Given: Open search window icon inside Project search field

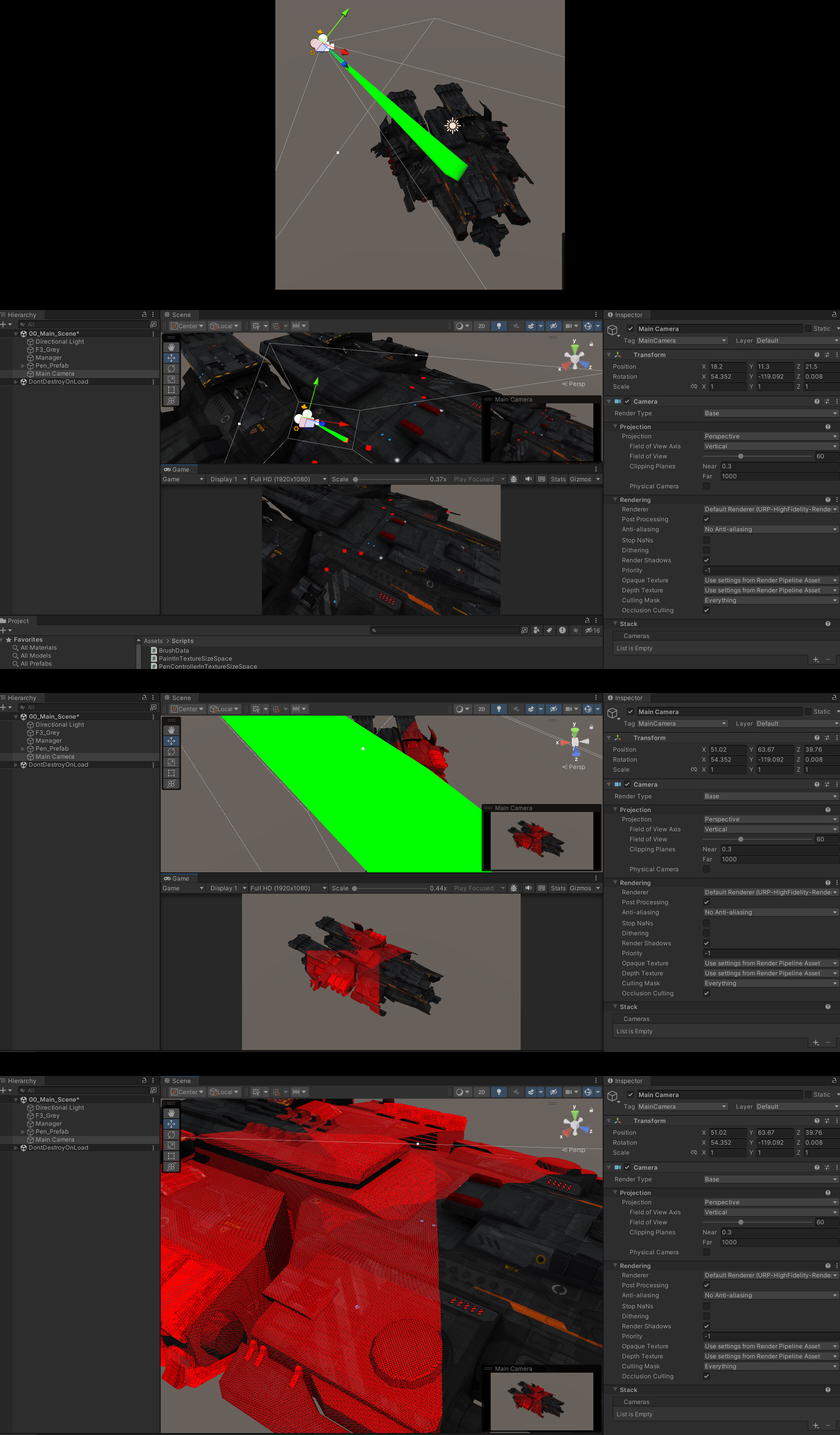Looking at the screenshot, I should (524, 630).
